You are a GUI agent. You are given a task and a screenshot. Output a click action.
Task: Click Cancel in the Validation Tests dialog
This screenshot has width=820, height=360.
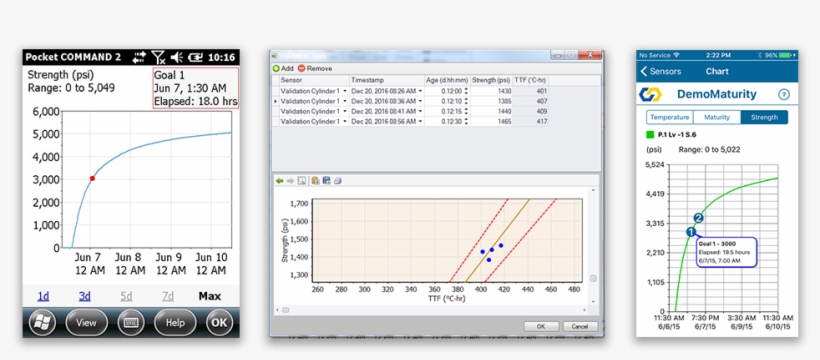(x=580, y=327)
